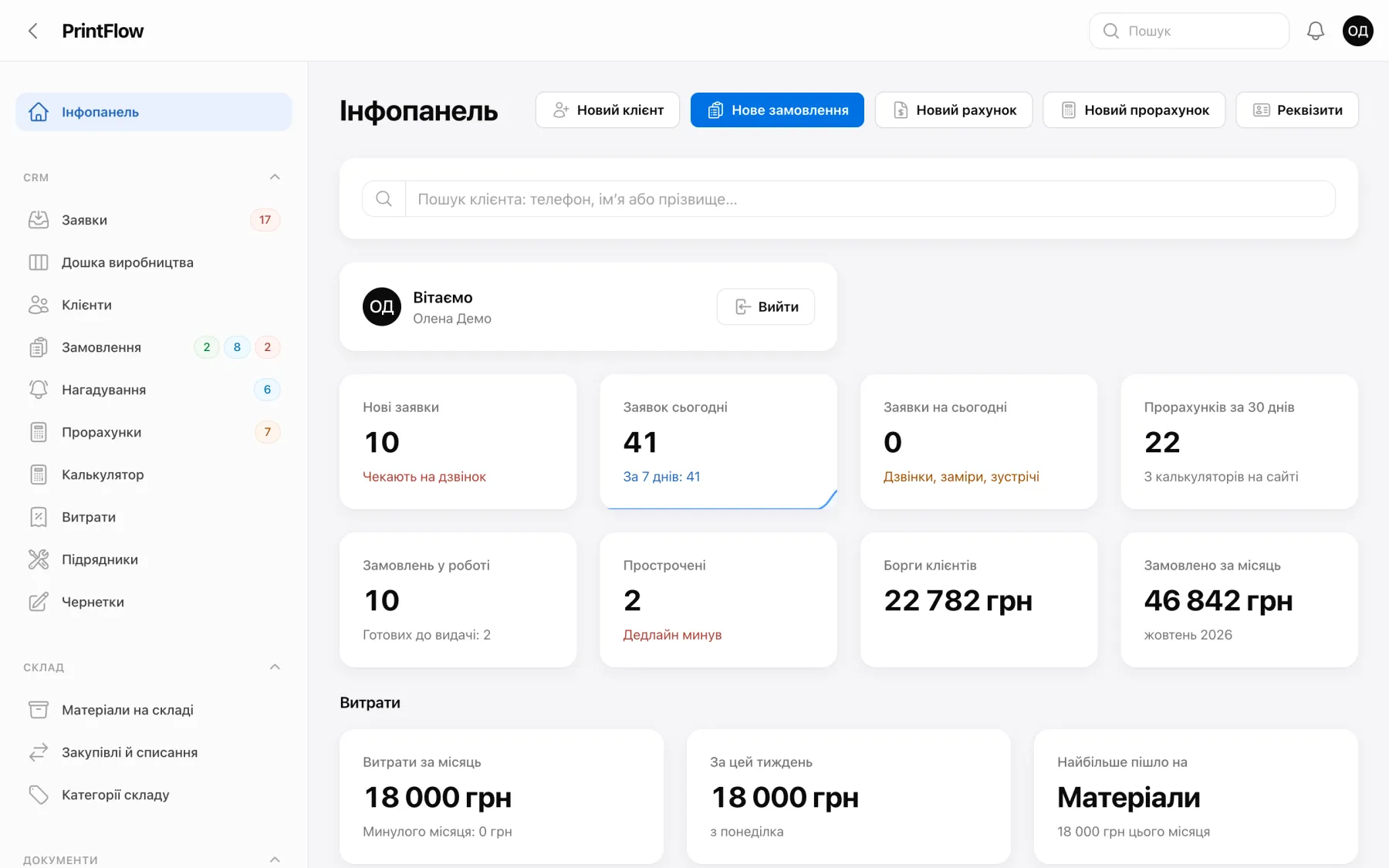Open the Заявок сьогодні card
Screen dimensions: 1389x868
coord(718,442)
